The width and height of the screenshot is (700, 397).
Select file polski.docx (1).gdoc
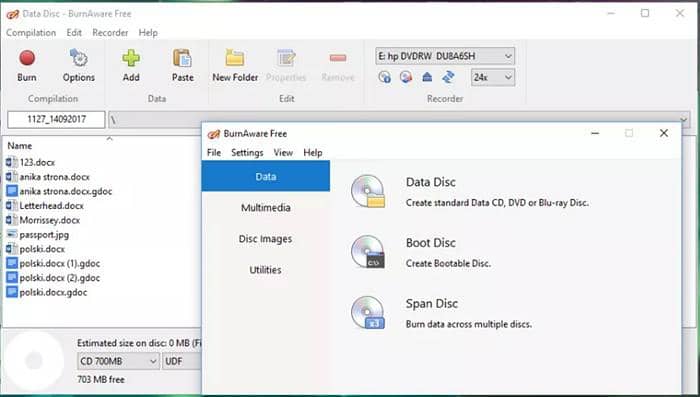[60, 263]
